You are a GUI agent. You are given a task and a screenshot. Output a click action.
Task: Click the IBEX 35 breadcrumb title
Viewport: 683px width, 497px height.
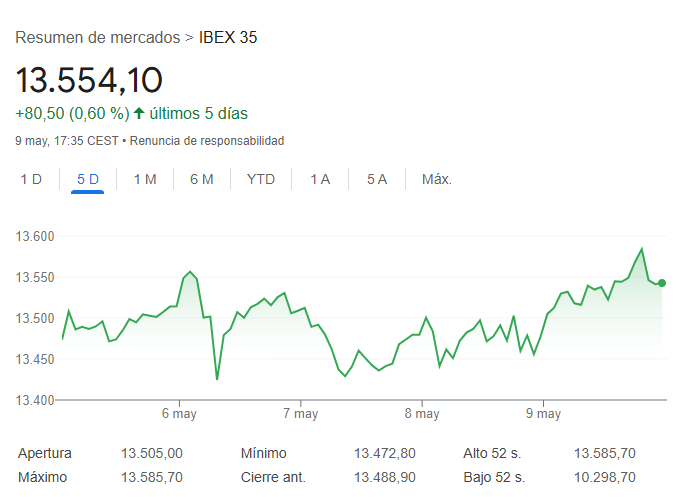coord(229,37)
